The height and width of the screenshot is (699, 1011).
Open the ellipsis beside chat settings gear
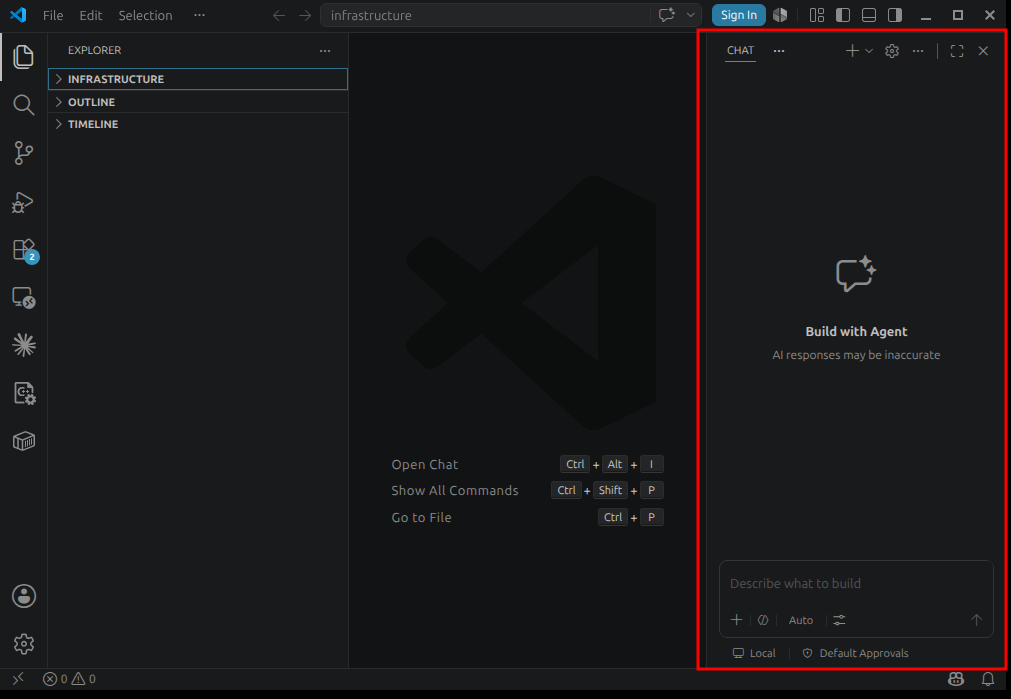pos(918,50)
